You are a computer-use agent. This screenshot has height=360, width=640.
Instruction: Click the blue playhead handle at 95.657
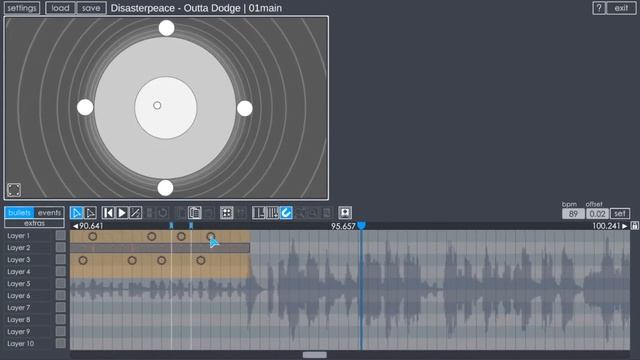[x=361, y=225]
